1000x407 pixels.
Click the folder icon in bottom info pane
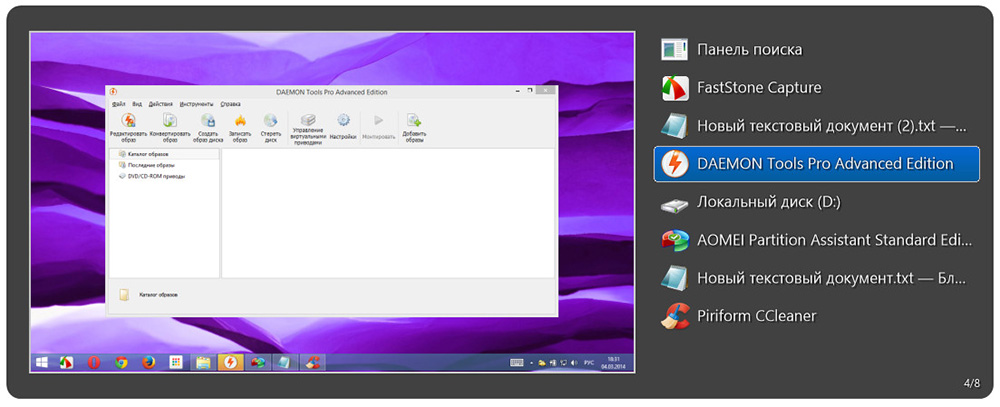[124, 295]
